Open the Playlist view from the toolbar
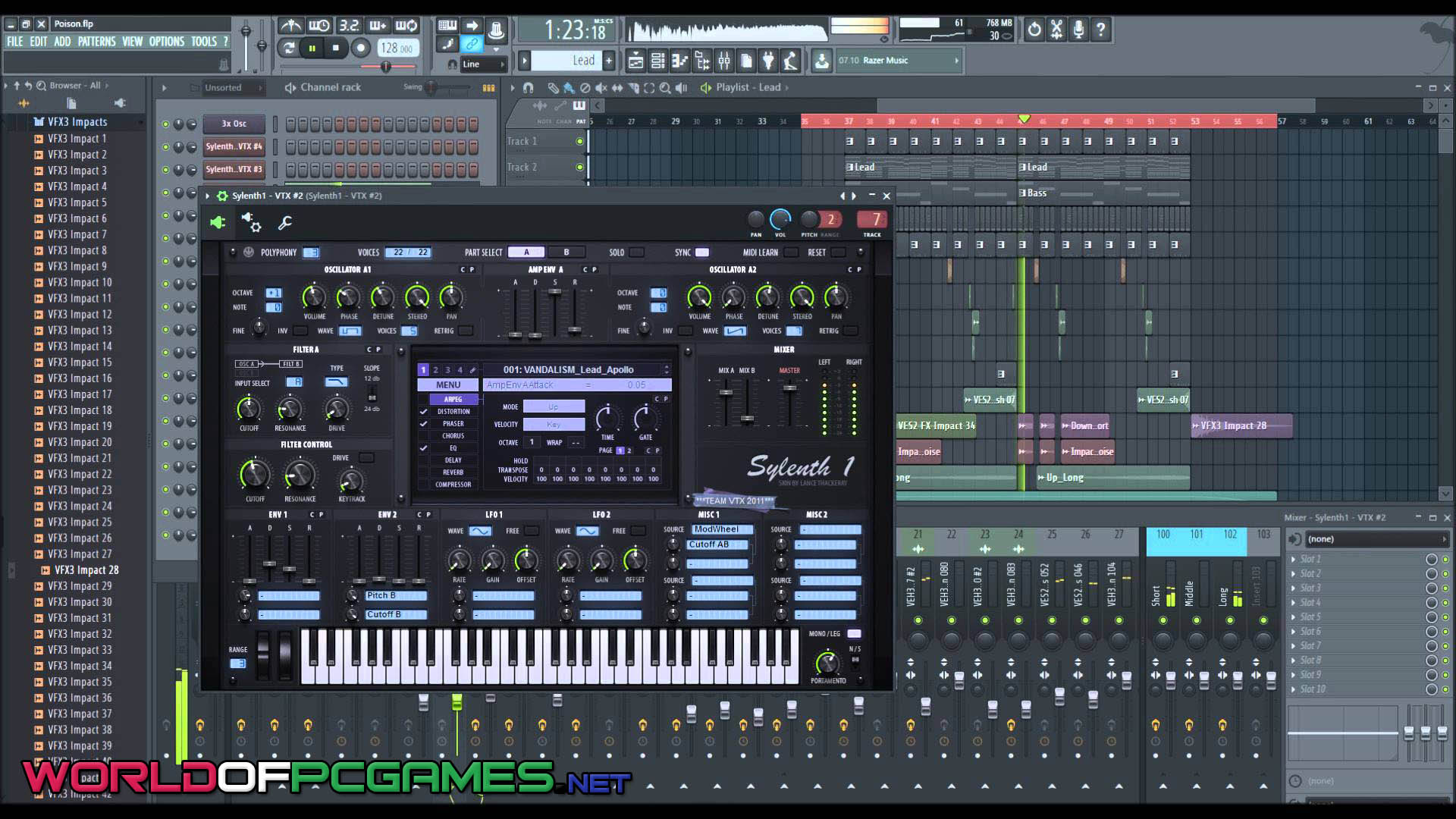1456x819 pixels. coord(635,61)
